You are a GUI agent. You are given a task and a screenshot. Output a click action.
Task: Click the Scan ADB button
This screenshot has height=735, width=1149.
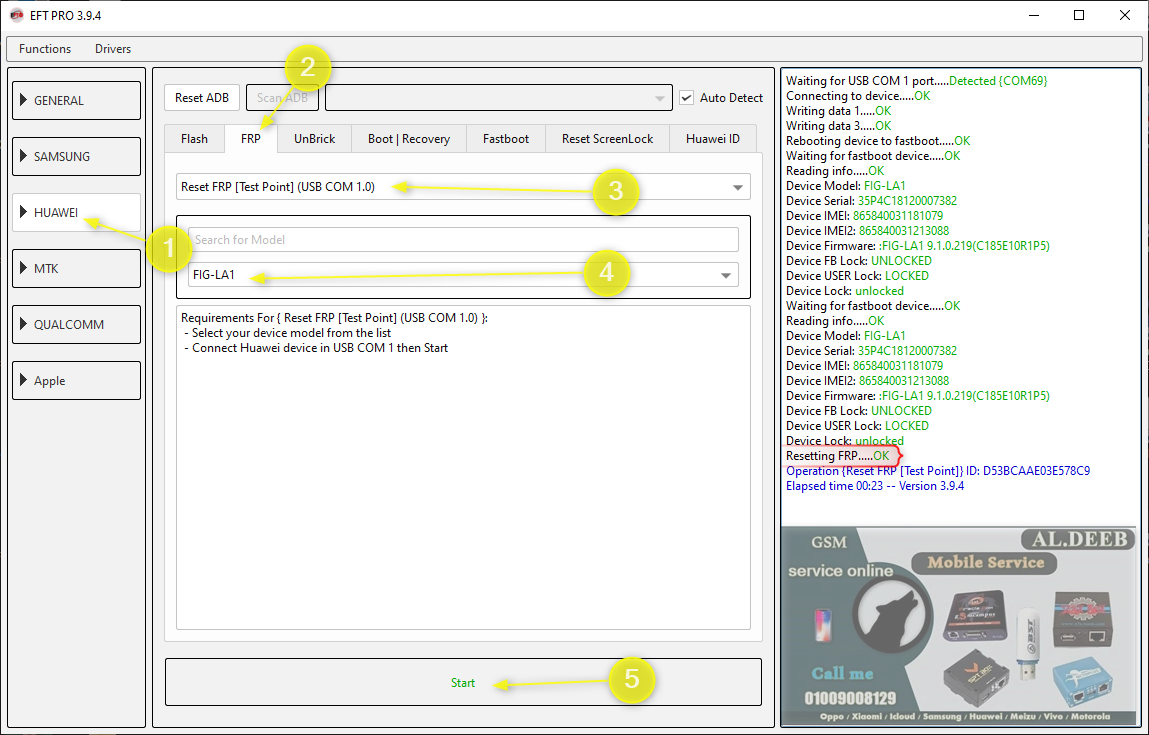(x=282, y=97)
